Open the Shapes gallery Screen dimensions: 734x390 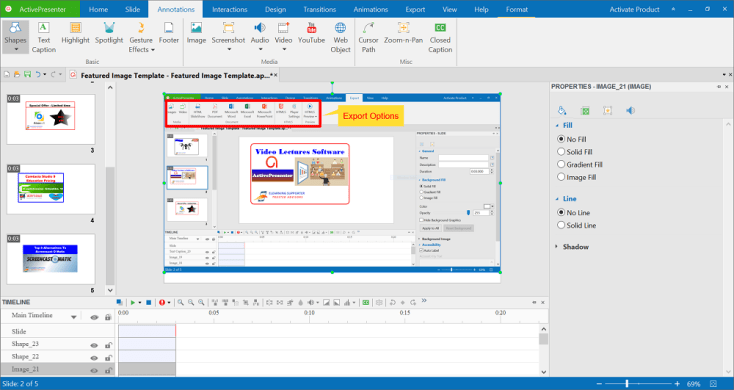coord(15,37)
